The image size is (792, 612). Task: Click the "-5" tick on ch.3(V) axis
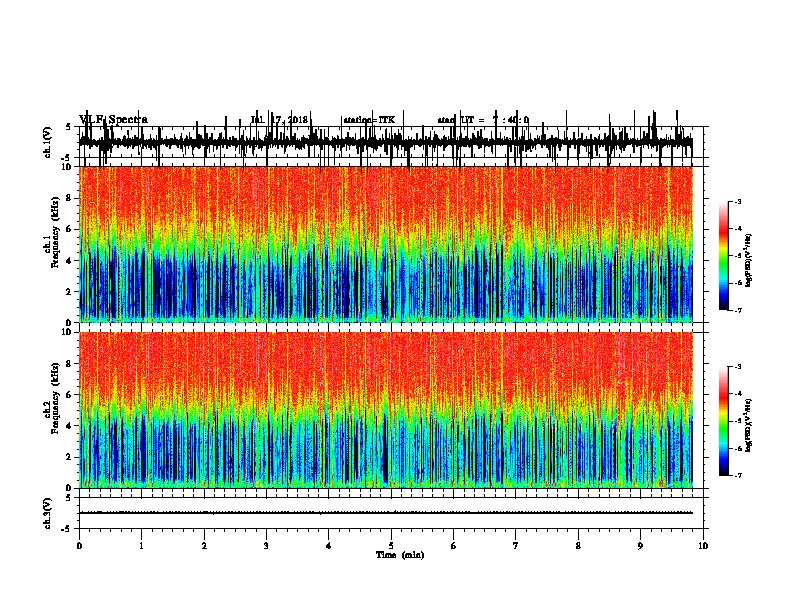click(x=67, y=529)
